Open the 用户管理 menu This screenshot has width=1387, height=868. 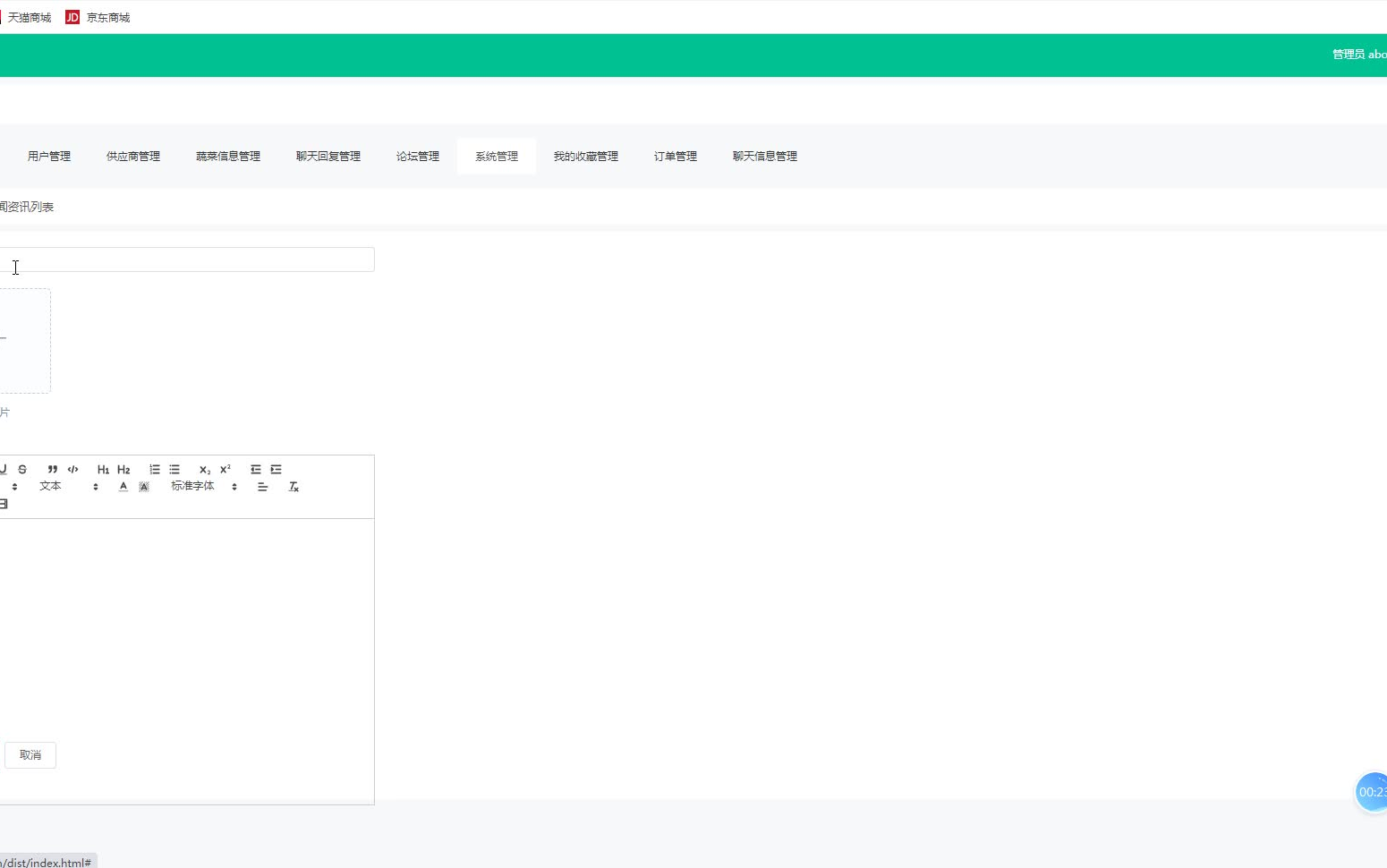[x=49, y=157]
